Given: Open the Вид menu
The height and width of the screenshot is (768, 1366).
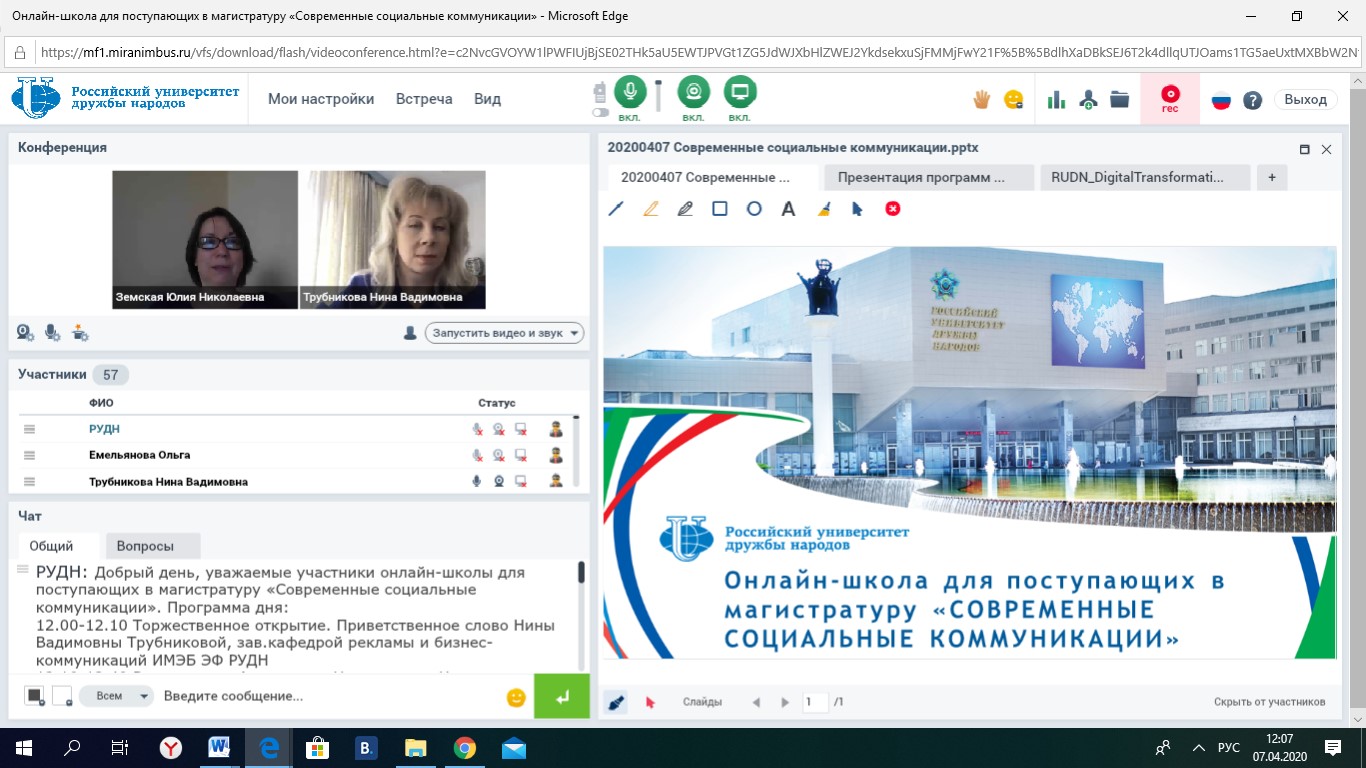Looking at the screenshot, I should [x=487, y=99].
